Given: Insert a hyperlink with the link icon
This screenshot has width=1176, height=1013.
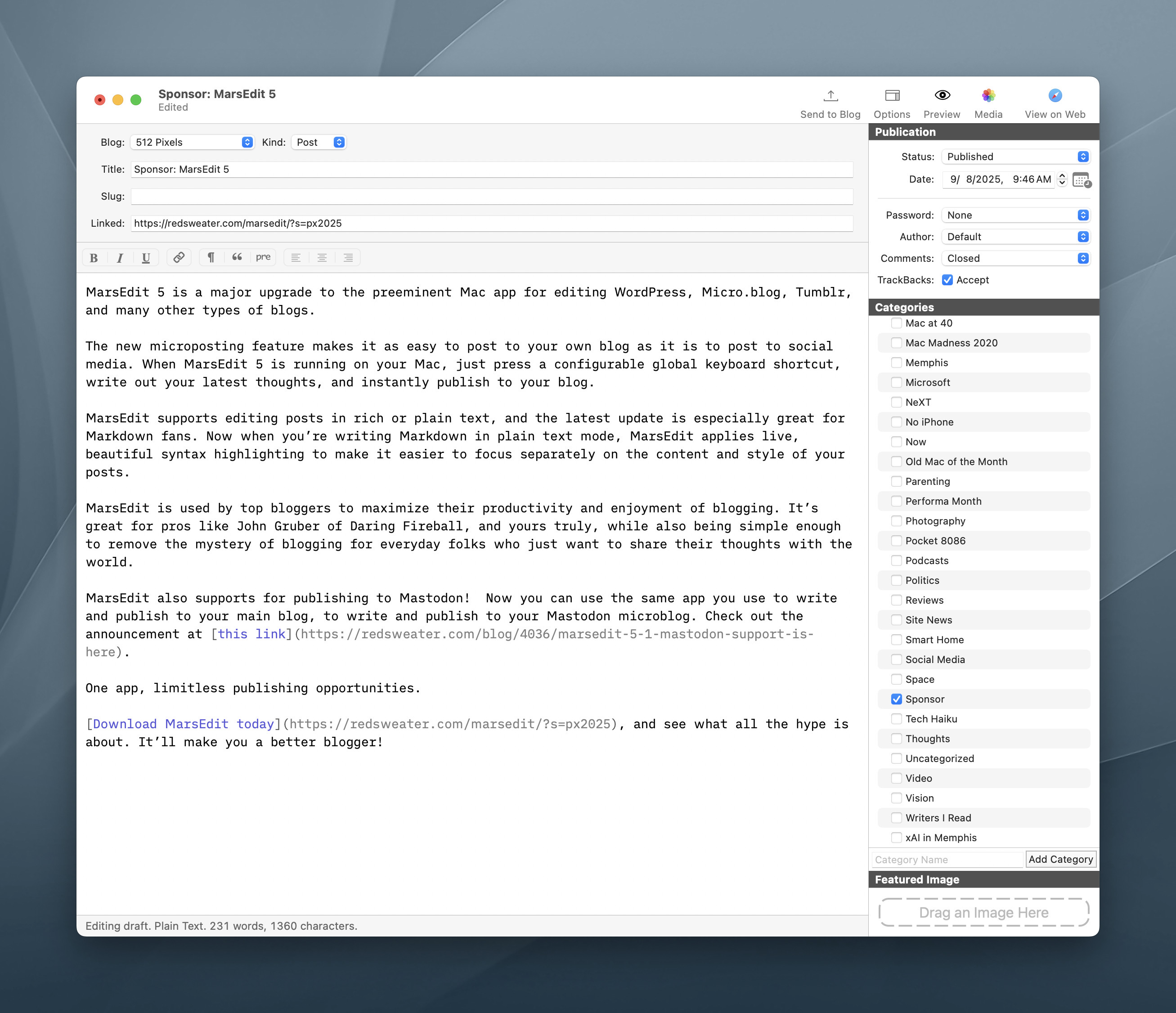Looking at the screenshot, I should pos(179,258).
